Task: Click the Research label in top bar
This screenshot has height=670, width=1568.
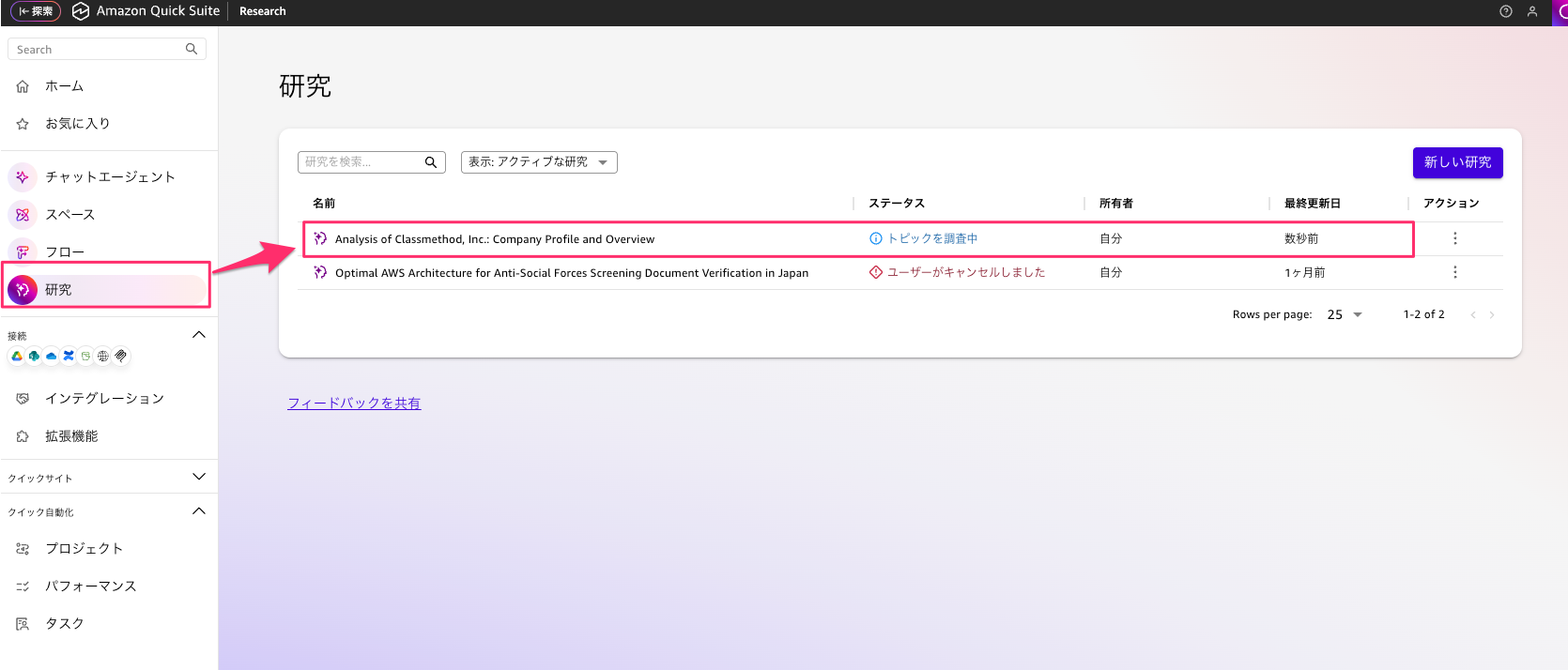Action: pos(263,11)
